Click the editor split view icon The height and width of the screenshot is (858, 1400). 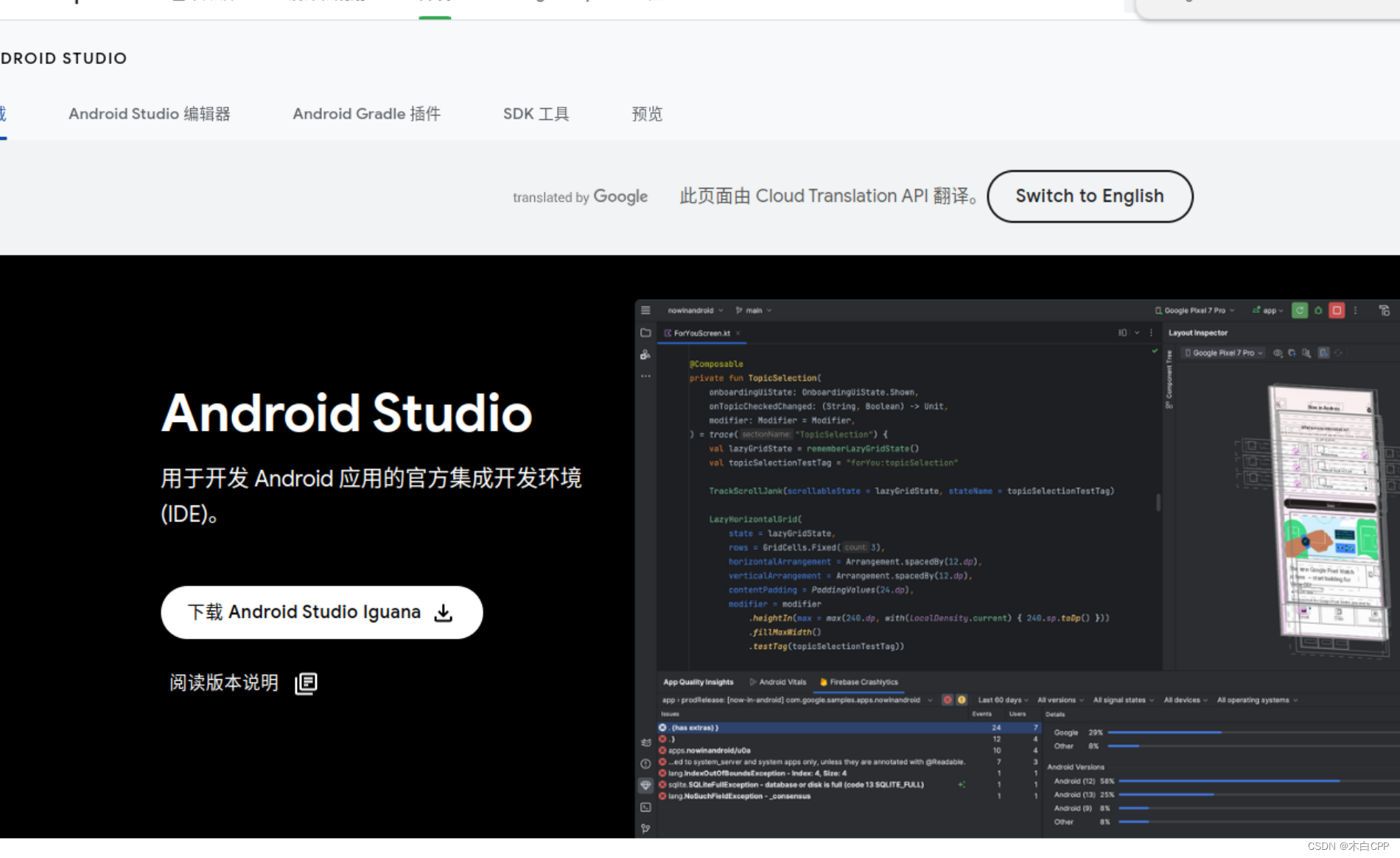pos(1122,333)
